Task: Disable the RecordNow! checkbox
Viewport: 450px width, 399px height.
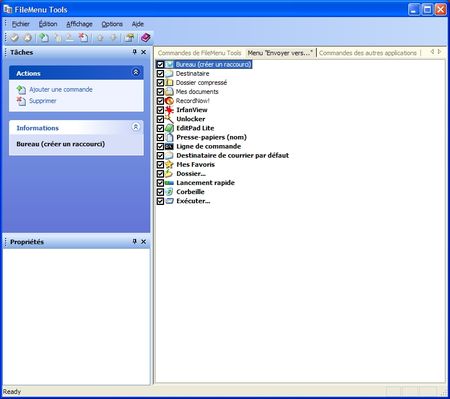Action: pyautogui.click(x=160, y=101)
